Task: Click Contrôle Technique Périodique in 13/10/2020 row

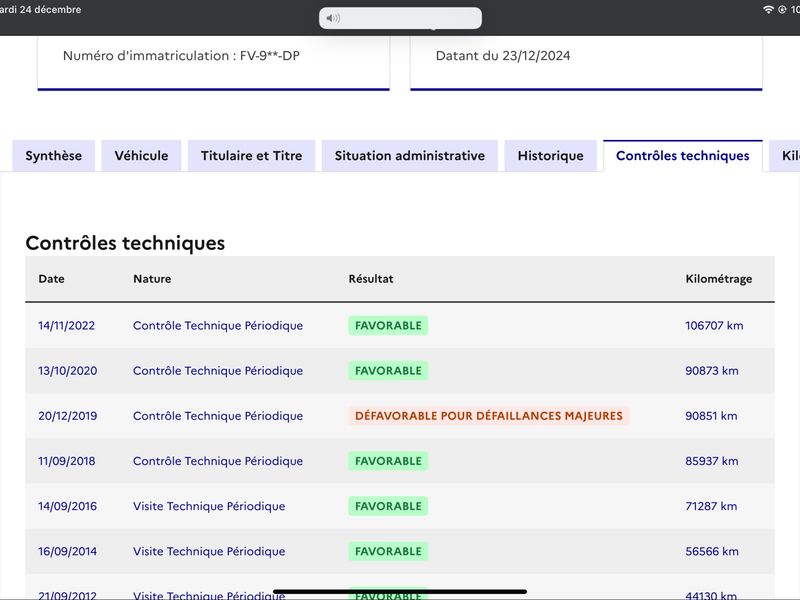Action: coord(218,371)
